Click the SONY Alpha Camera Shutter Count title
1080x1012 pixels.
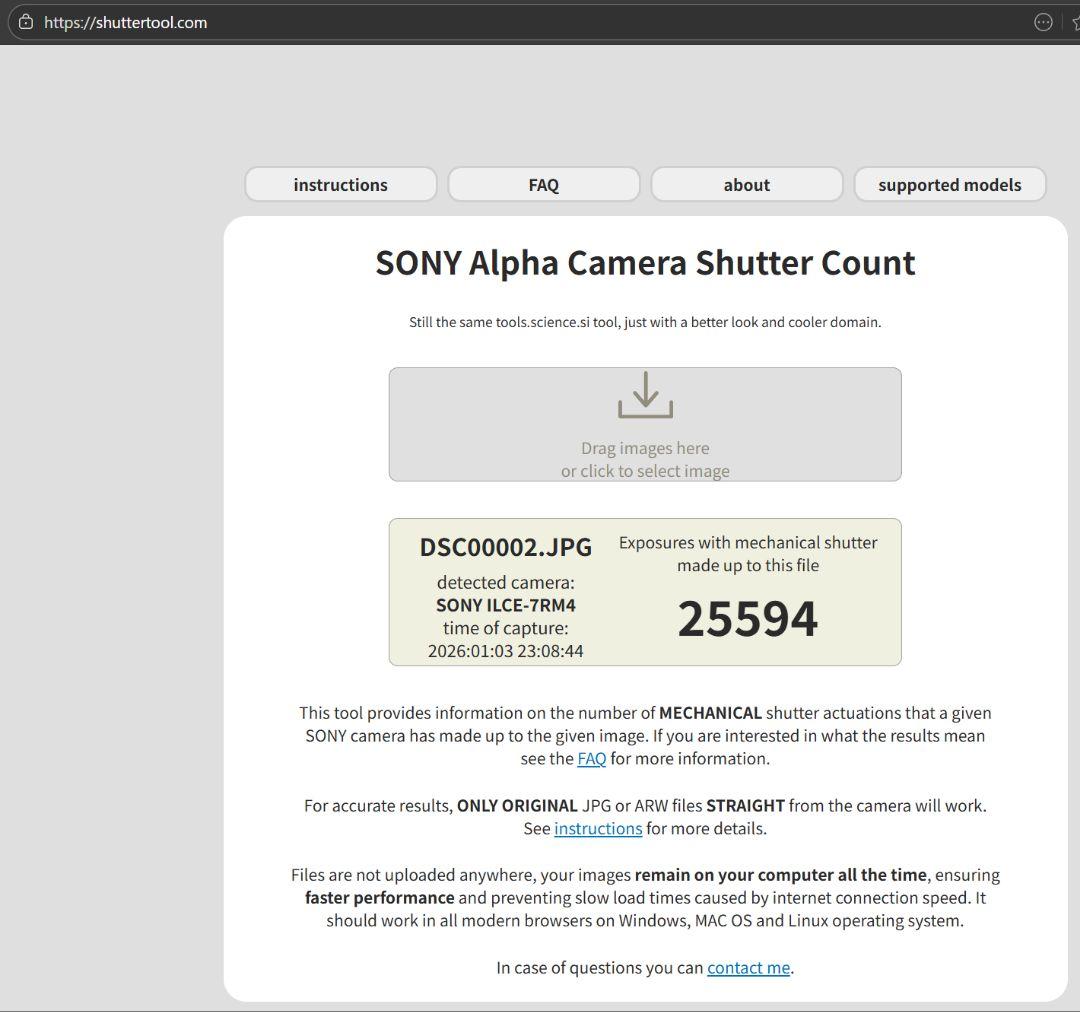[645, 262]
